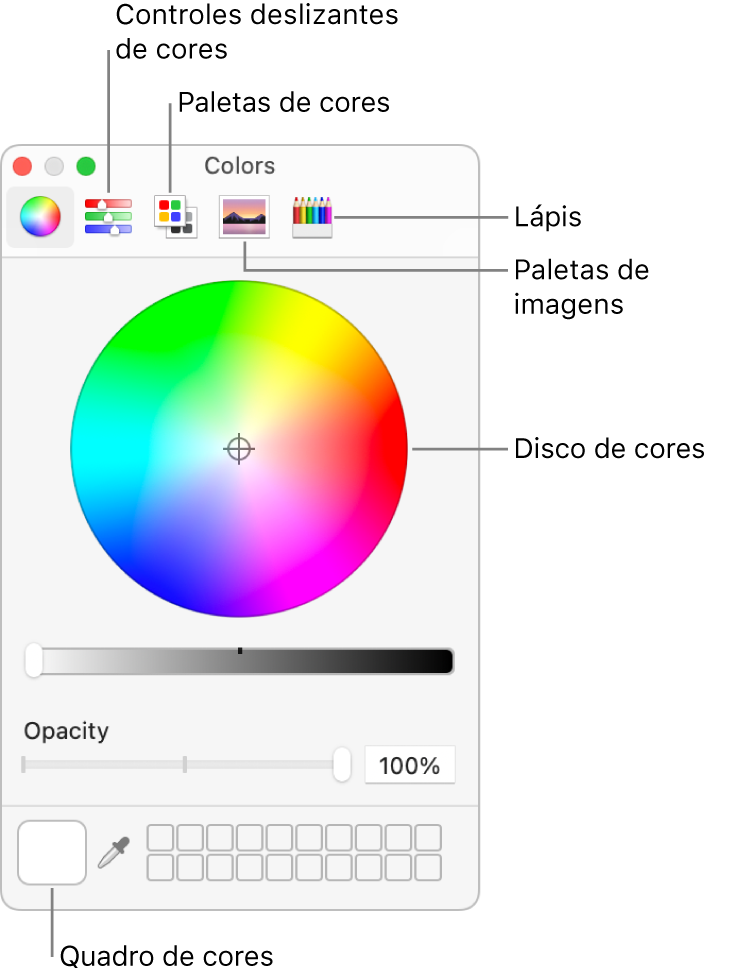This screenshot has height=979, width=747.
Task: Switch to the color sliders tab
Action: point(108,217)
